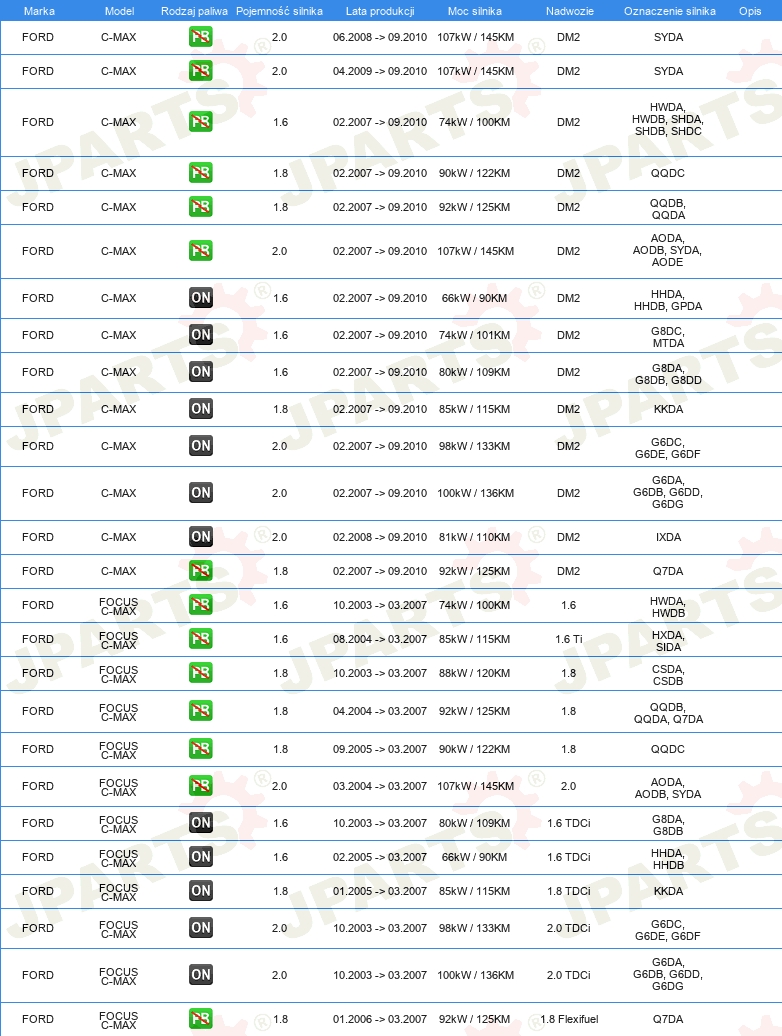Screen dimensions: 782x1036
Task: Select the date cell 02.2005 -> 03.2007
Action: pos(380,857)
